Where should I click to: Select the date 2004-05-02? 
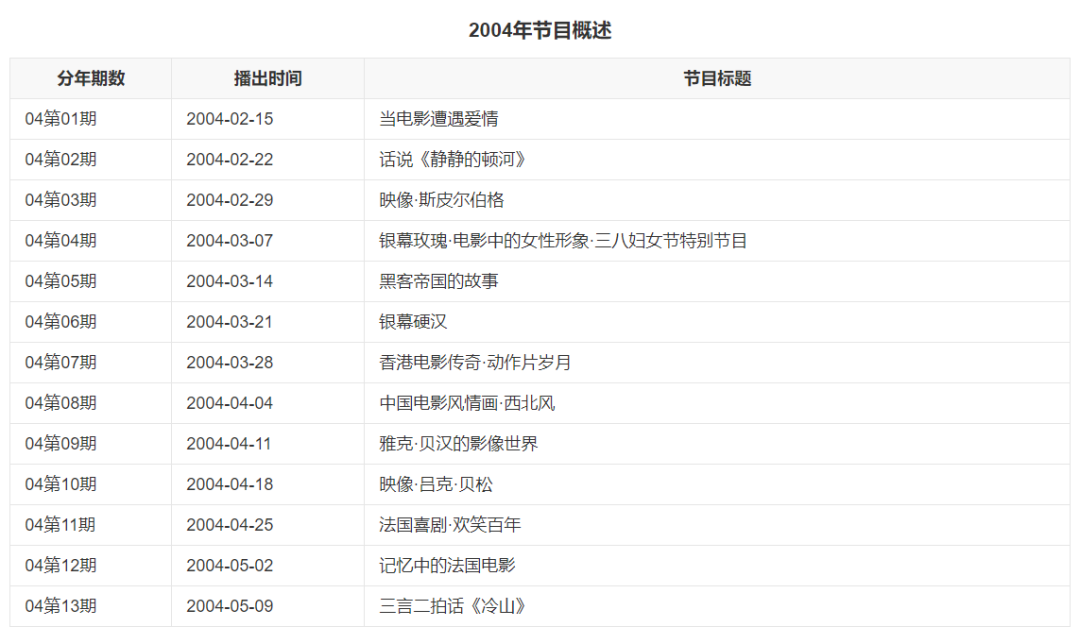coord(229,566)
